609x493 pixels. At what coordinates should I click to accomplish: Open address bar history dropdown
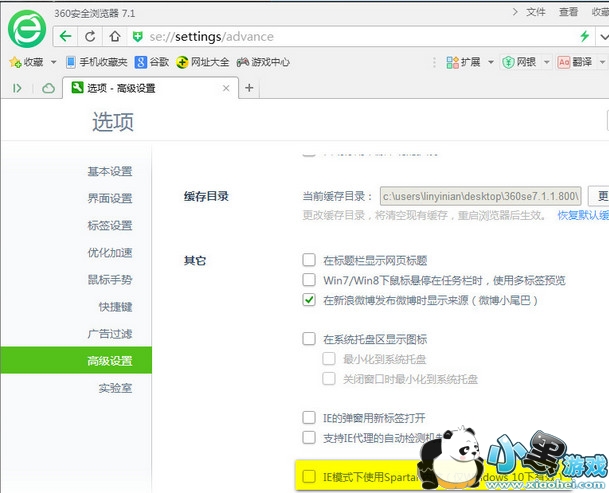604,37
